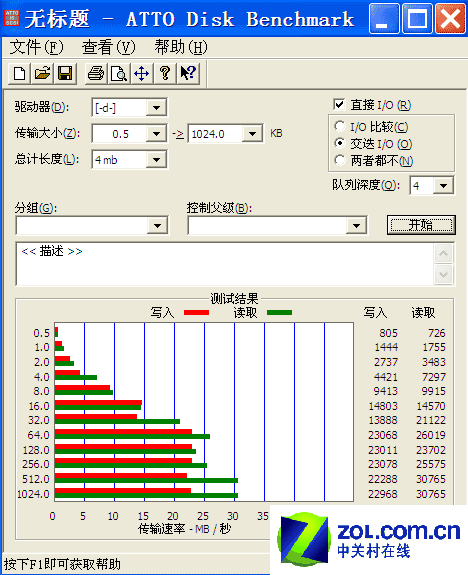Screen dimensions: 468x575
Task: Click the four-arrow move icon
Action: (x=142, y=73)
